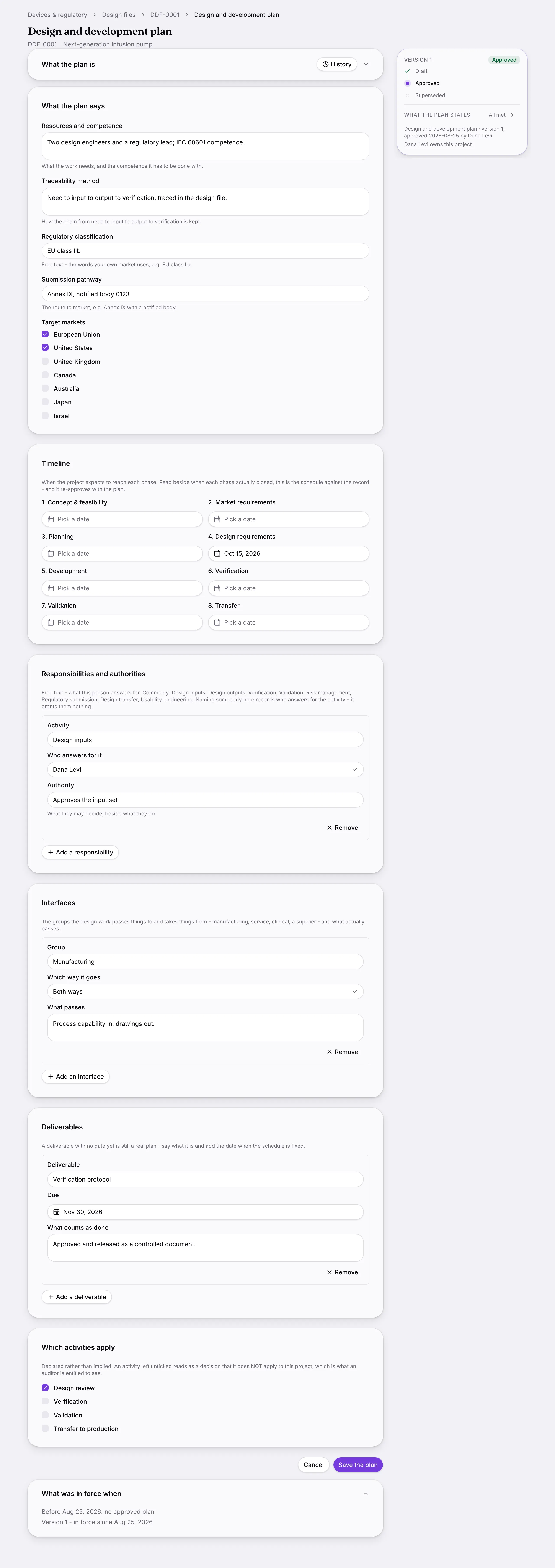The image size is (555, 1568).
Task: Click calendar icon beside Nov 30, 2026
Action: (56, 1212)
